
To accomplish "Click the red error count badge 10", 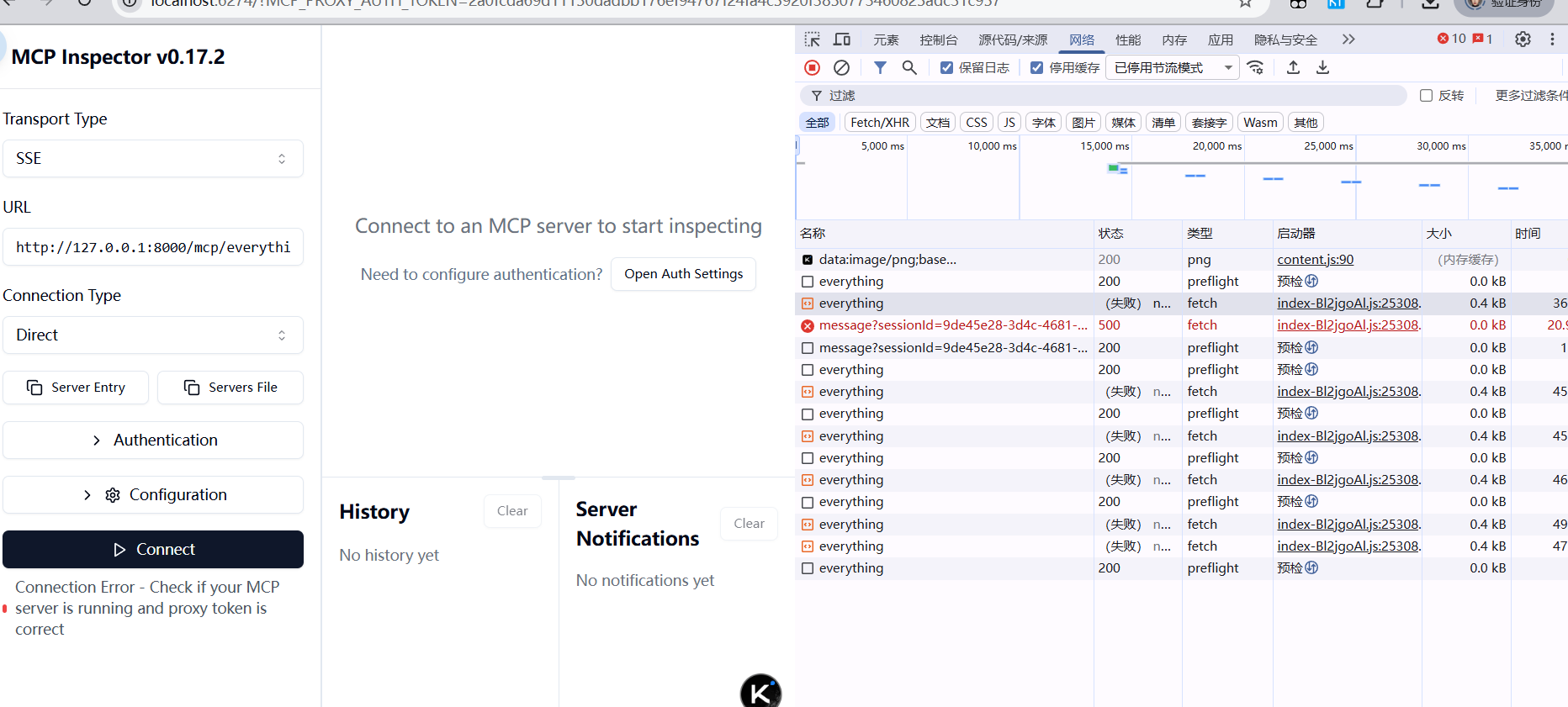I will (1452, 39).
